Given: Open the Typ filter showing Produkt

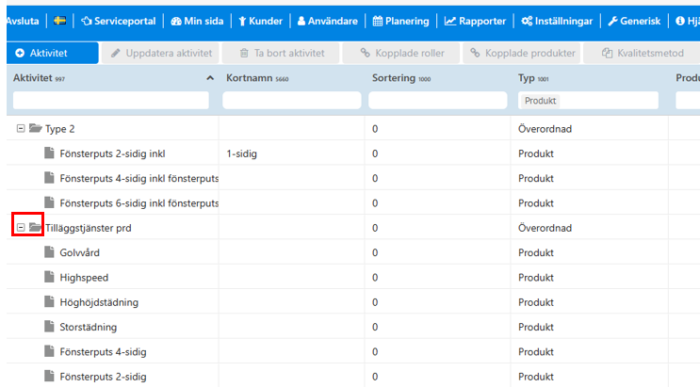Looking at the screenshot, I should click(588, 100).
